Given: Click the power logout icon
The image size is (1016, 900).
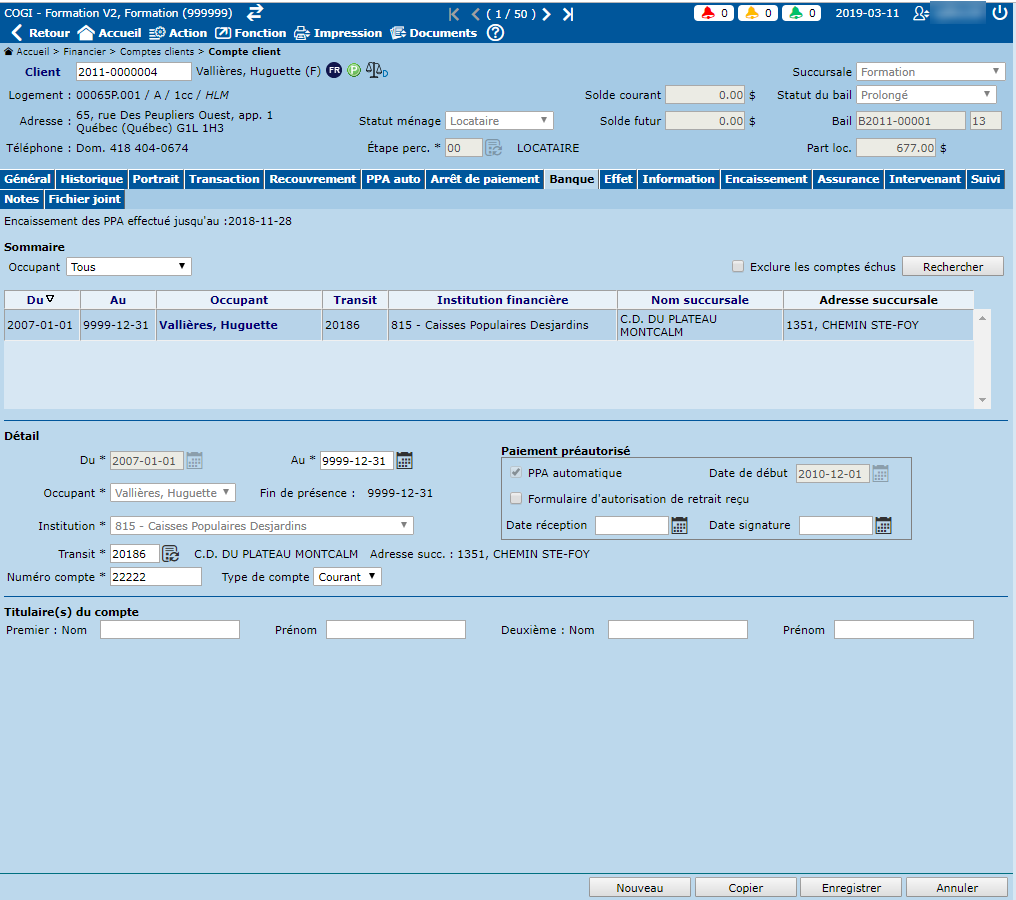Looking at the screenshot, I should [x=1000, y=13].
